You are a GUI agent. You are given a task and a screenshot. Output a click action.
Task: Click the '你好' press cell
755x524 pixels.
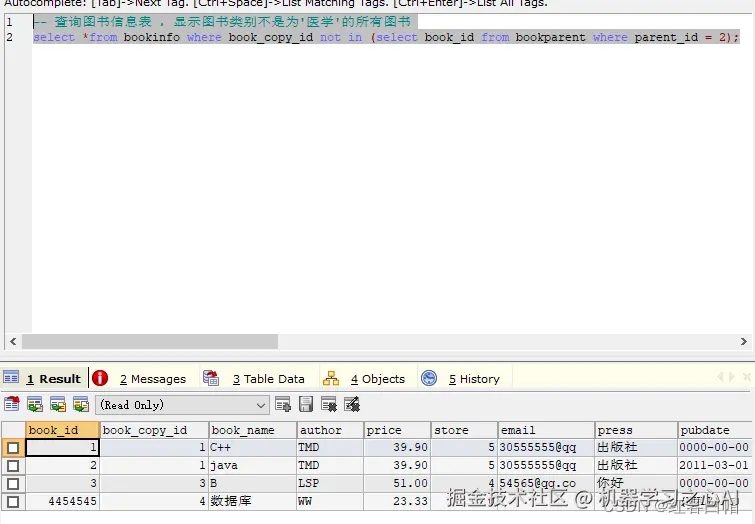tap(636, 483)
